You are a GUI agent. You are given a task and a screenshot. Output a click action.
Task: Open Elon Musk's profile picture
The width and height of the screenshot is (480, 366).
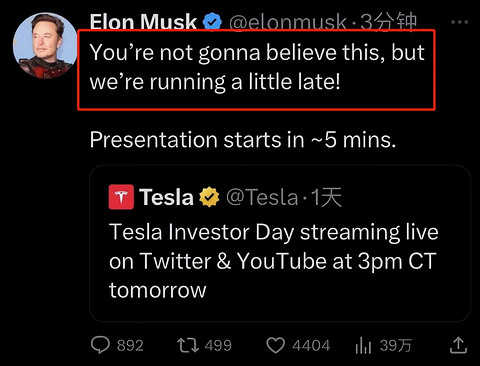[x=45, y=46]
